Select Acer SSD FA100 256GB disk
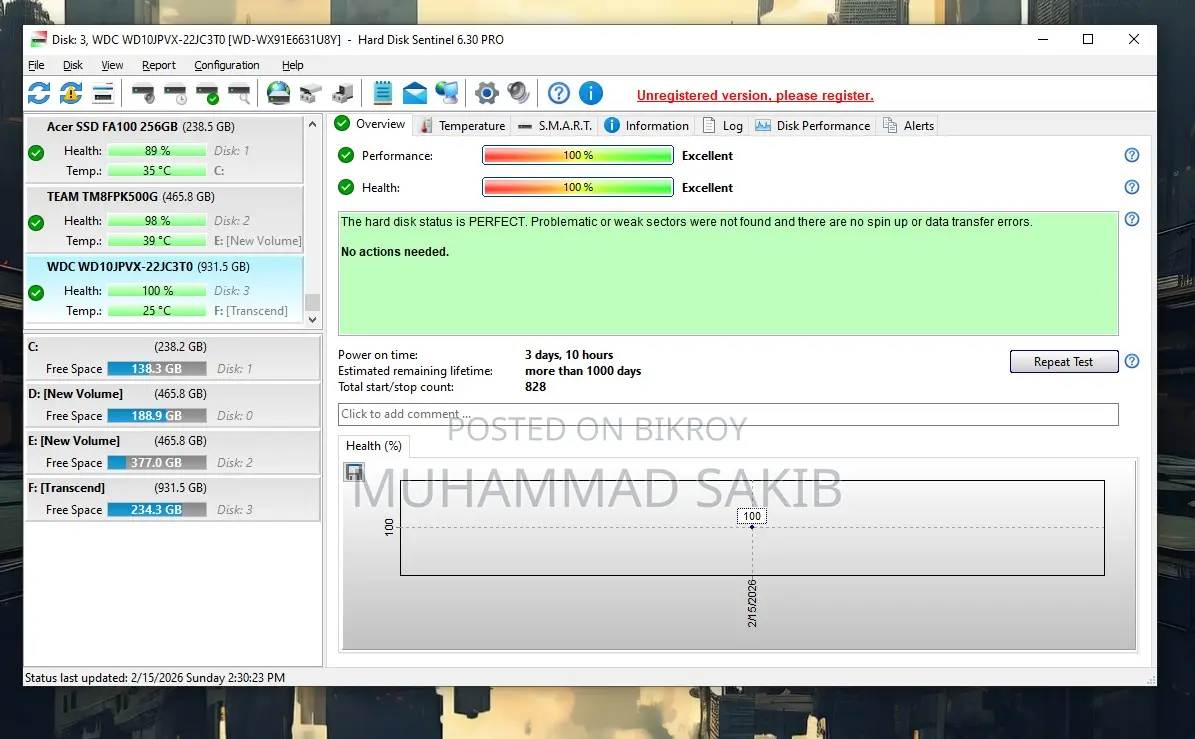Screen dimensions: 1195x739 tap(165, 149)
